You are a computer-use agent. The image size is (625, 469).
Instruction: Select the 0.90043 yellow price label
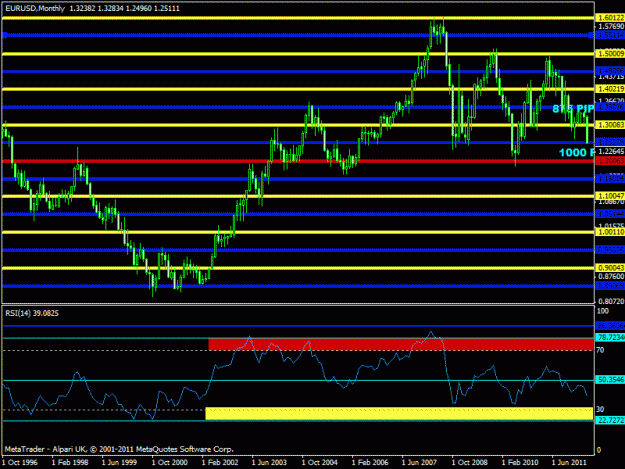(x=610, y=268)
